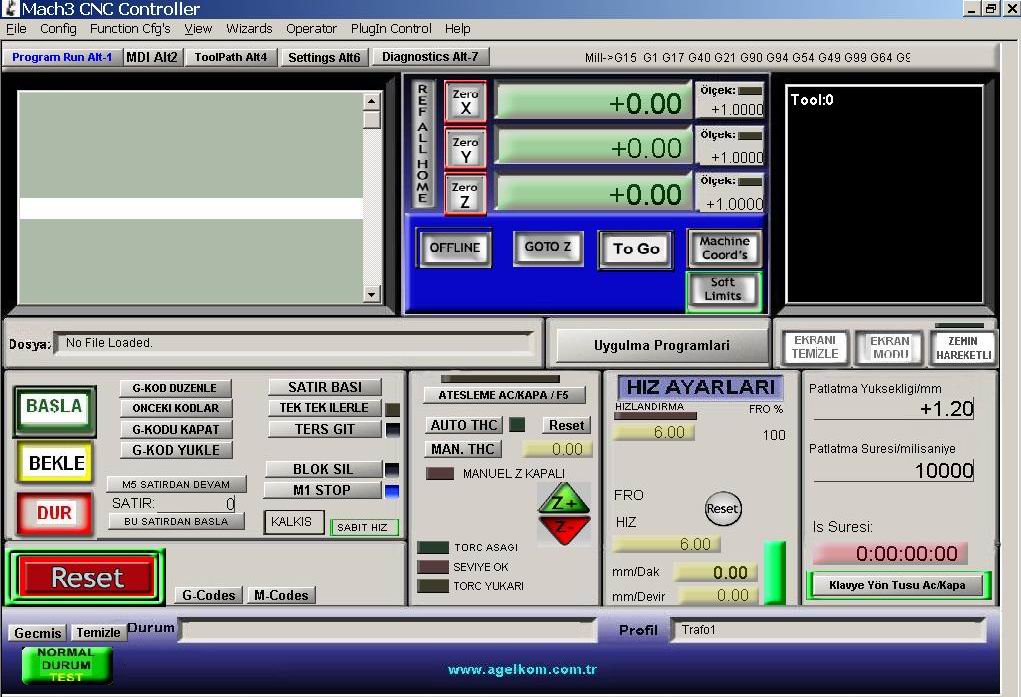Click Patlatma Suresi/milisaniye value field
This screenshot has height=697, width=1021.
point(893,470)
